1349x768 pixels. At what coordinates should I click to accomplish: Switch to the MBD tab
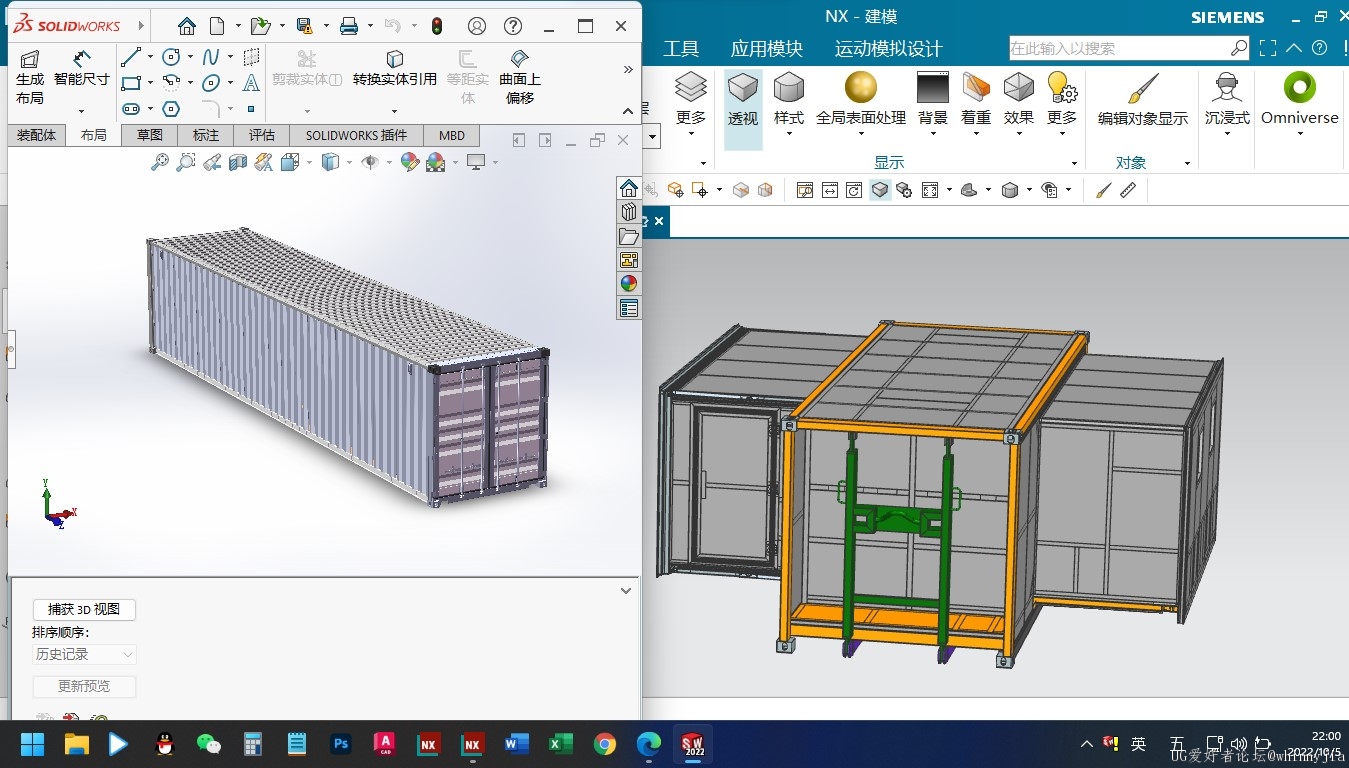click(452, 135)
